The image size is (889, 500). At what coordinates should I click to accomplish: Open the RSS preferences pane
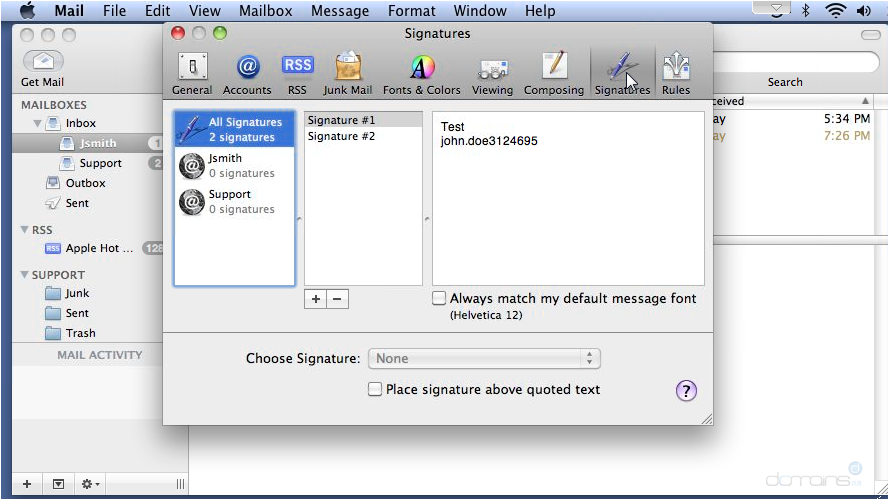pyautogui.click(x=297, y=72)
